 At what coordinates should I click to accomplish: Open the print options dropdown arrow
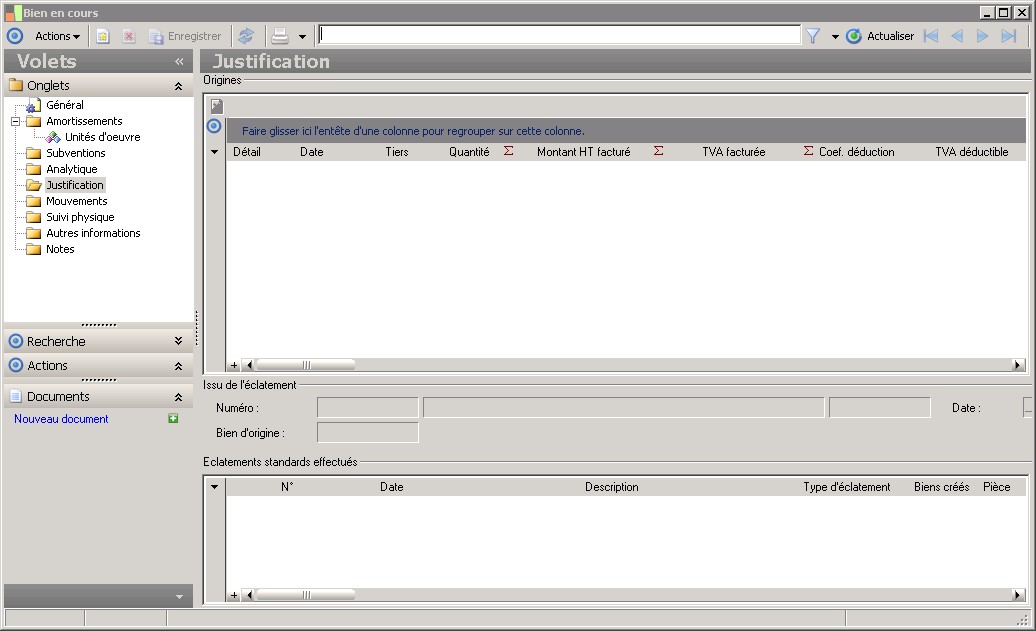[302, 37]
